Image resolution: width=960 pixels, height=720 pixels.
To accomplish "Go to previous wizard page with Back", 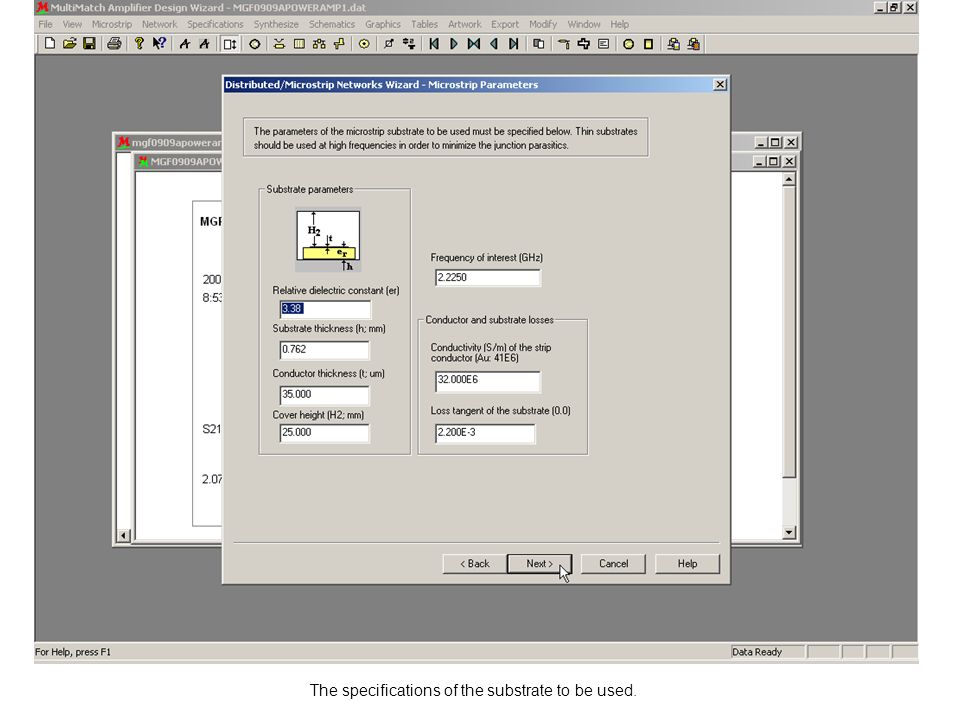I will 474,564.
